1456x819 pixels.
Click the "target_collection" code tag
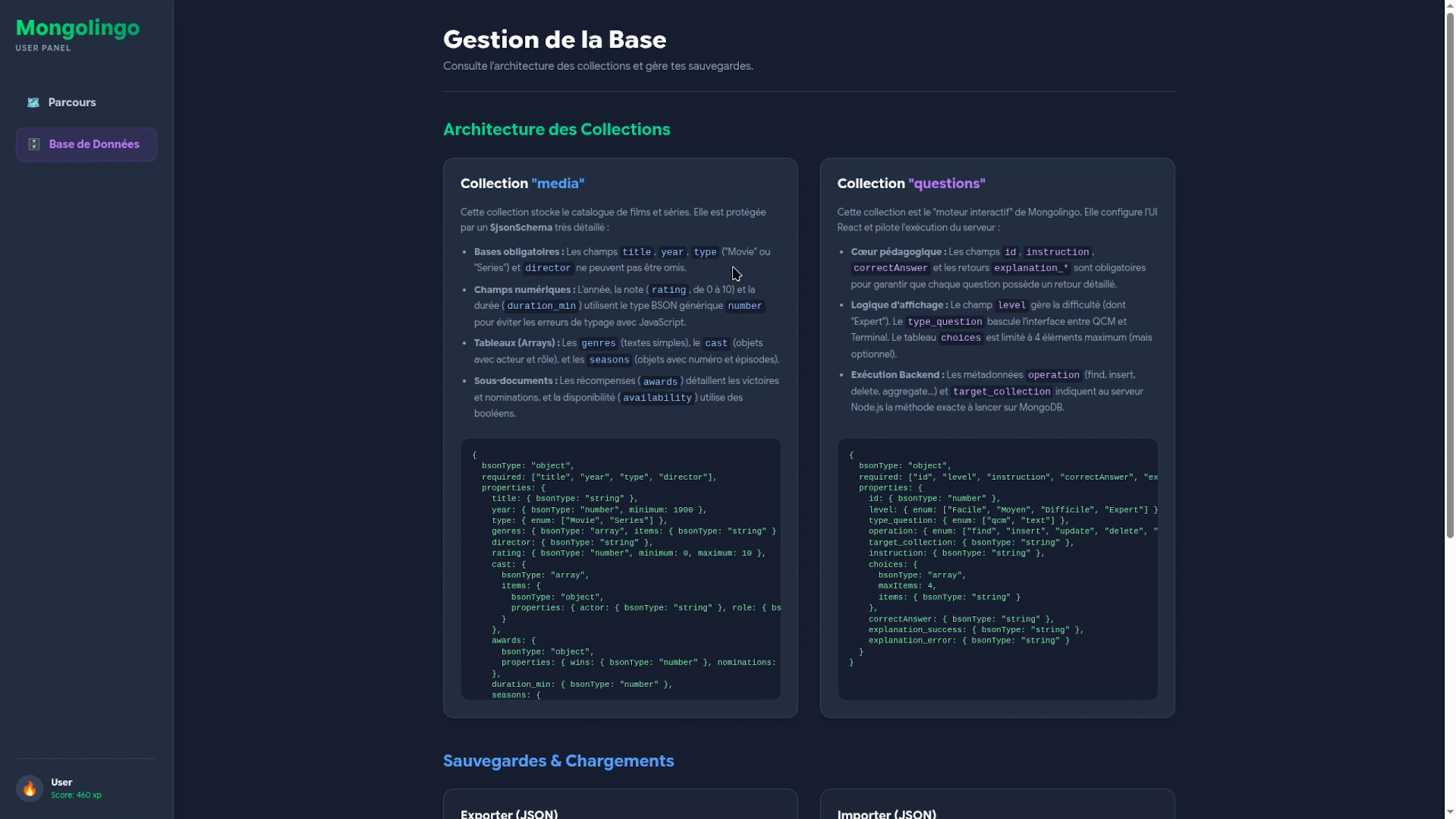pos(1002,392)
